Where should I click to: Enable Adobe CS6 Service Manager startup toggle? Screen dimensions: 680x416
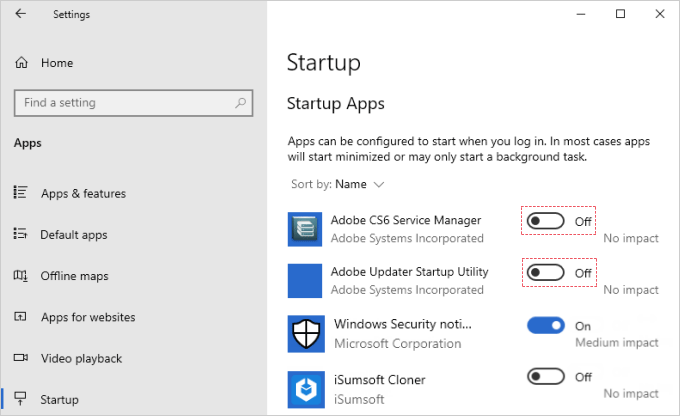(546, 221)
